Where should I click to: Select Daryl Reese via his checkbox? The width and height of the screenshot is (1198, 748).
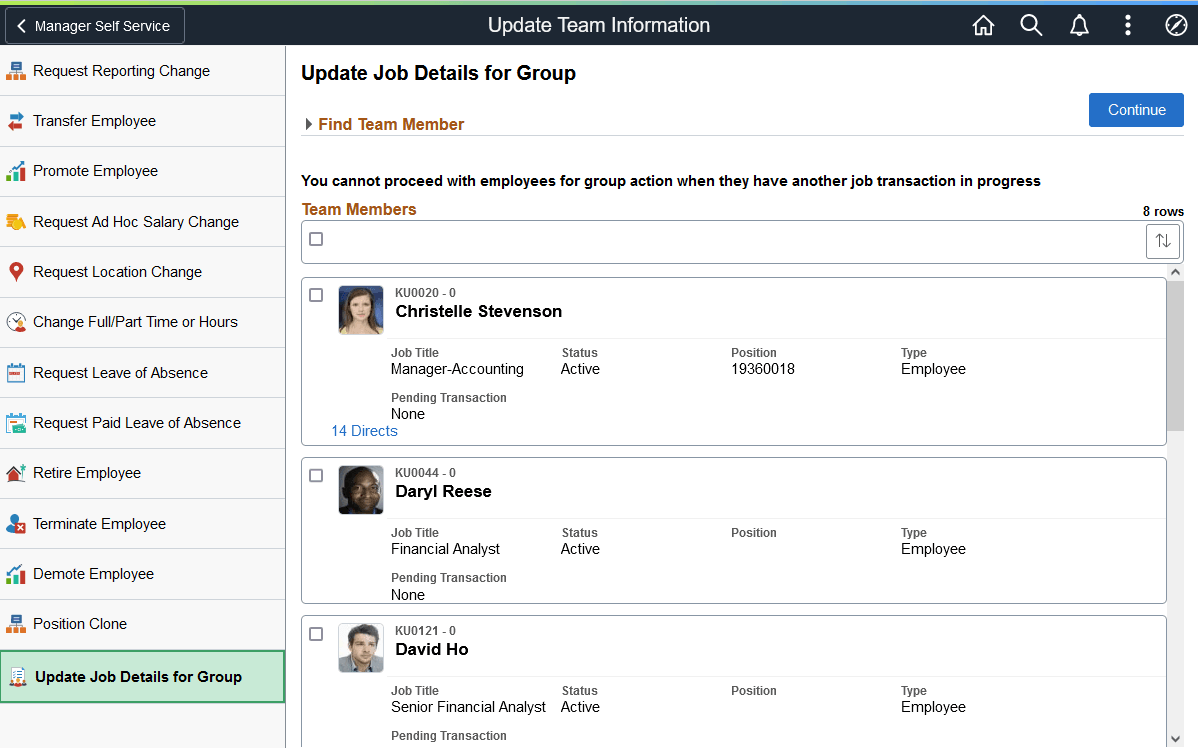tap(316, 475)
